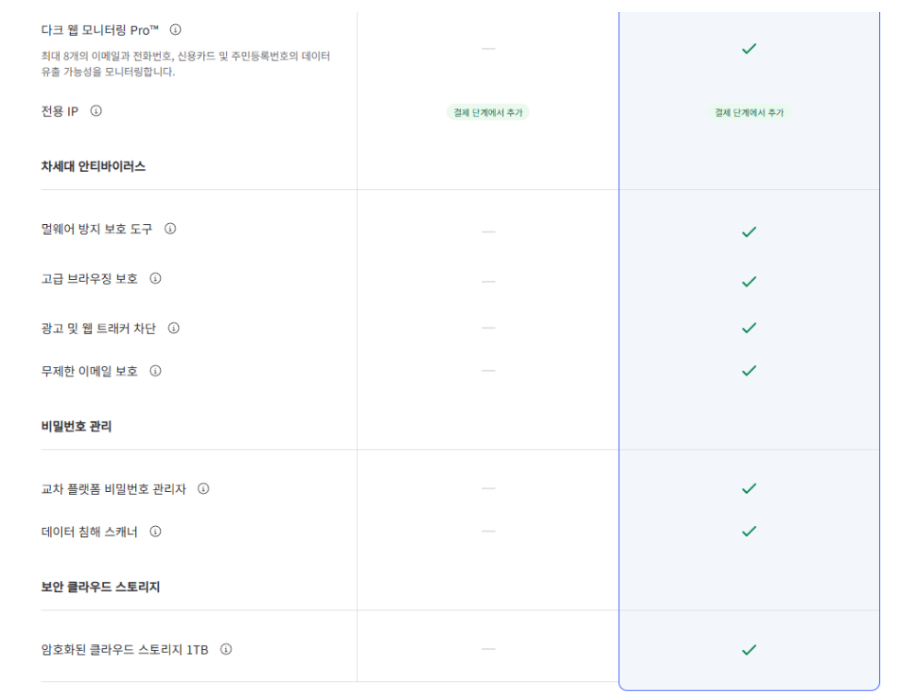Select the 보안 클라우드 스토리지 section heading

tap(100, 587)
